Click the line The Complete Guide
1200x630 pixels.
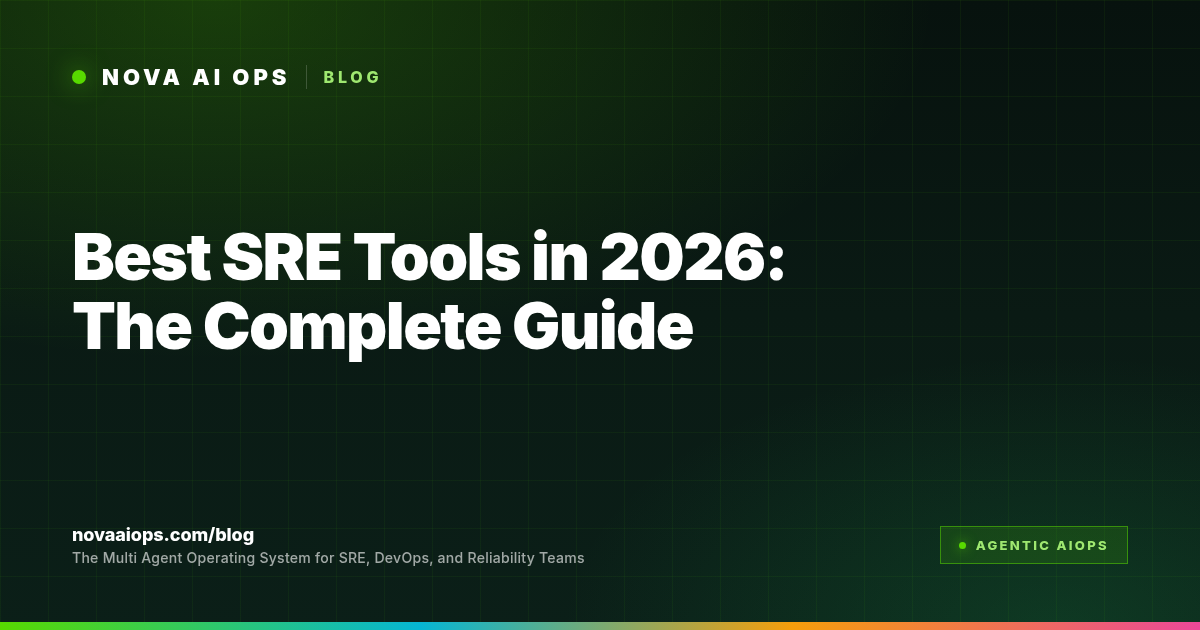pos(382,325)
